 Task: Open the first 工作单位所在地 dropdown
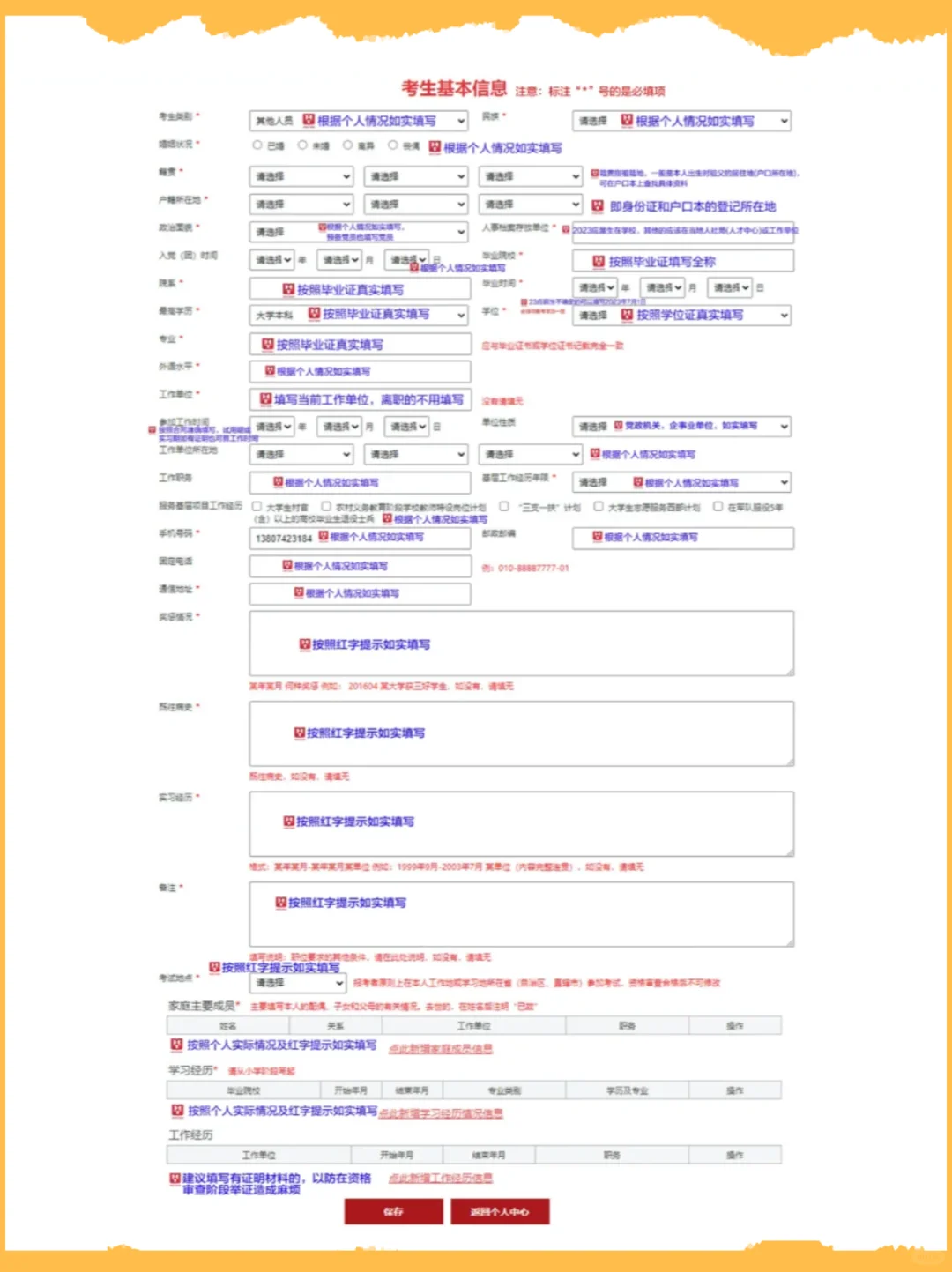click(301, 454)
